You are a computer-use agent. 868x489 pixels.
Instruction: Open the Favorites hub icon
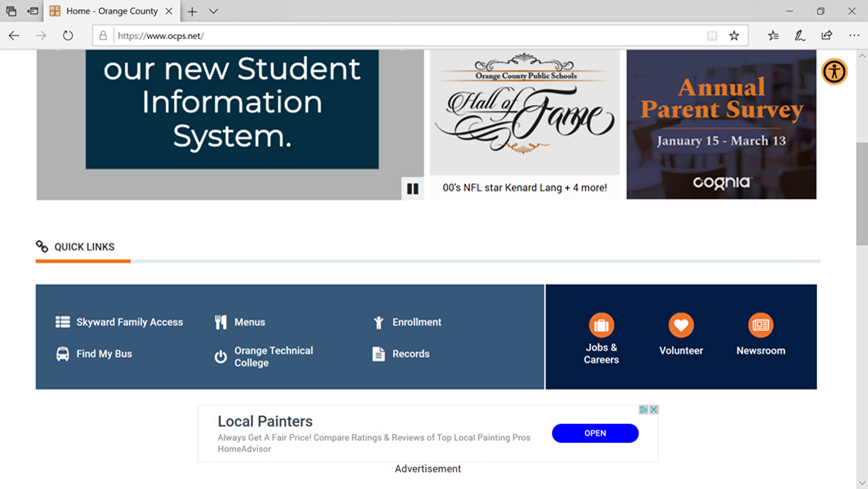(773, 36)
